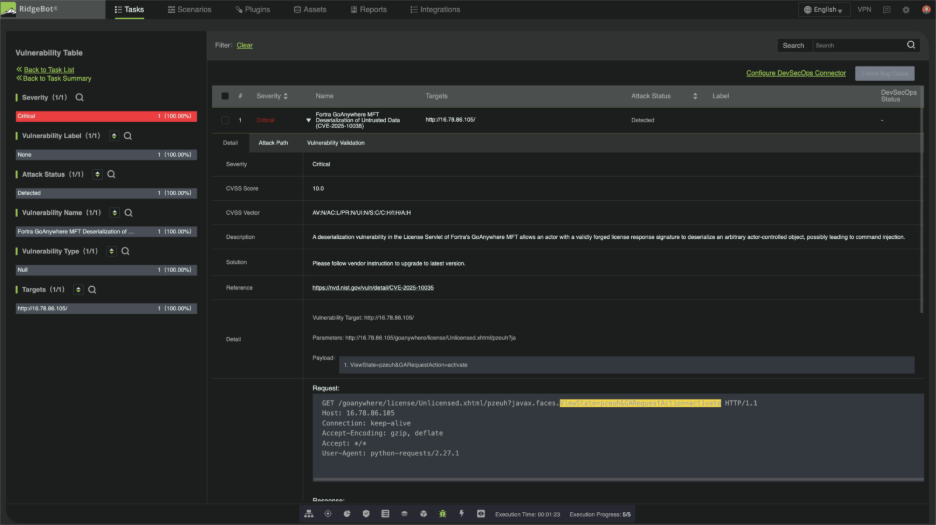This screenshot has height=525, width=936.
Task: Check the checkbox for vulnerability row 1
Action: click(225, 120)
